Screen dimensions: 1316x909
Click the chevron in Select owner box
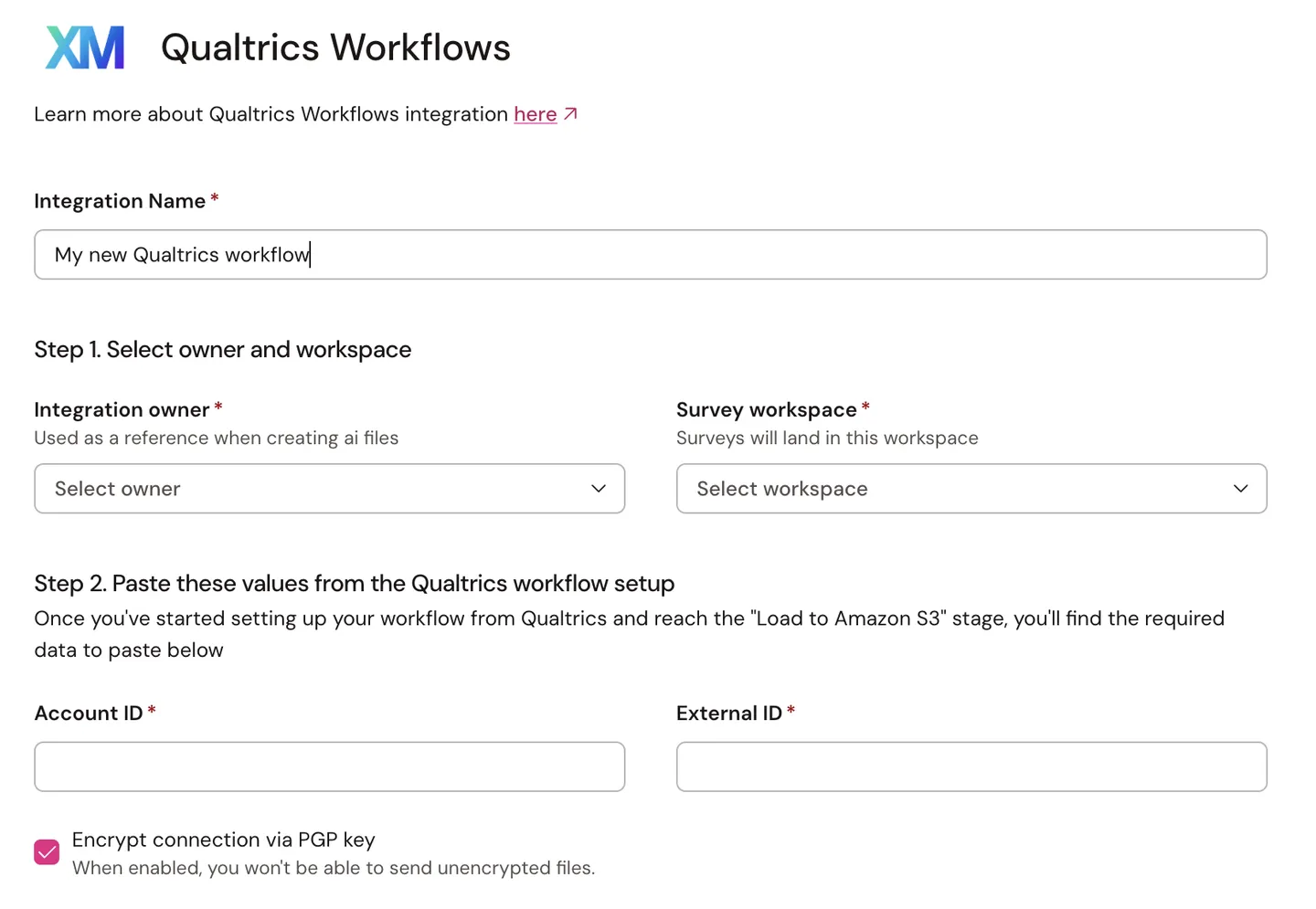599,489
